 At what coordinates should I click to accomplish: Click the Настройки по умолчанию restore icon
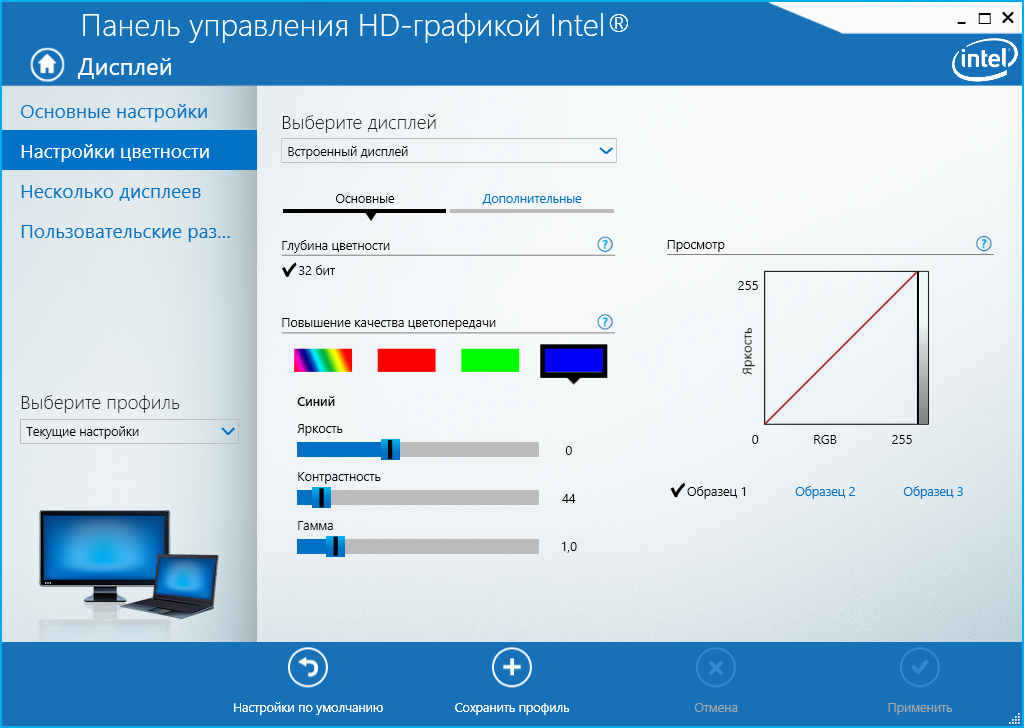pos(308,667)
